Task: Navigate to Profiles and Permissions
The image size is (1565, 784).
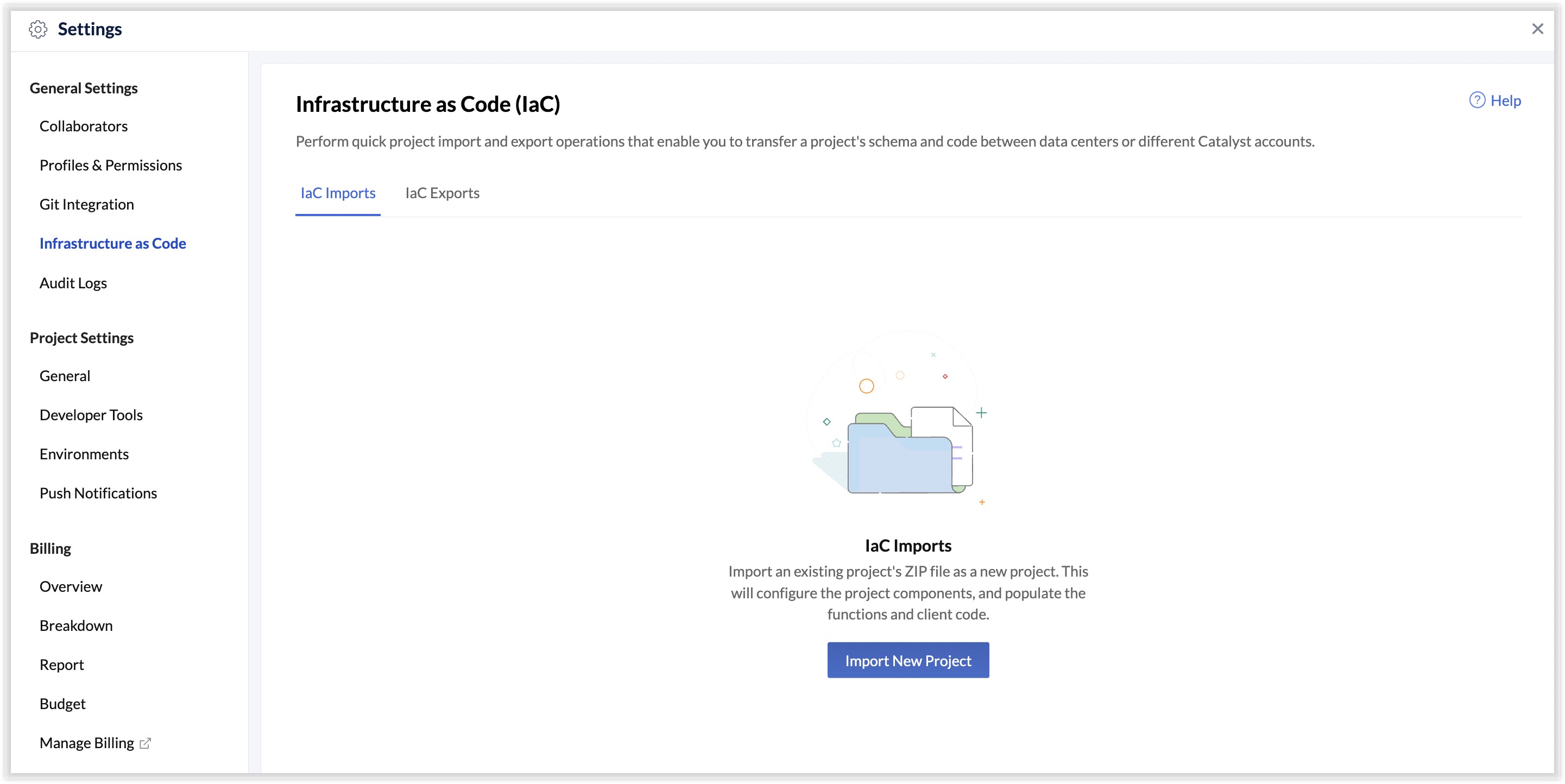Action: click(x=110, y=164)
